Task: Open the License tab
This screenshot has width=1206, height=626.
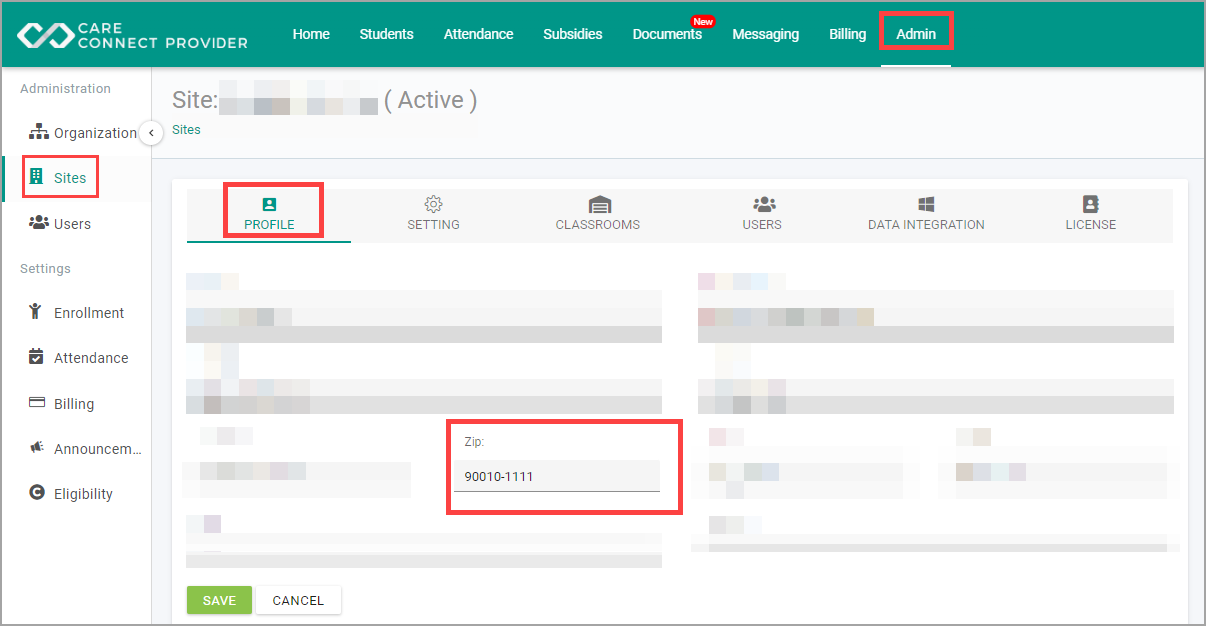Action: click(1090, 213)
